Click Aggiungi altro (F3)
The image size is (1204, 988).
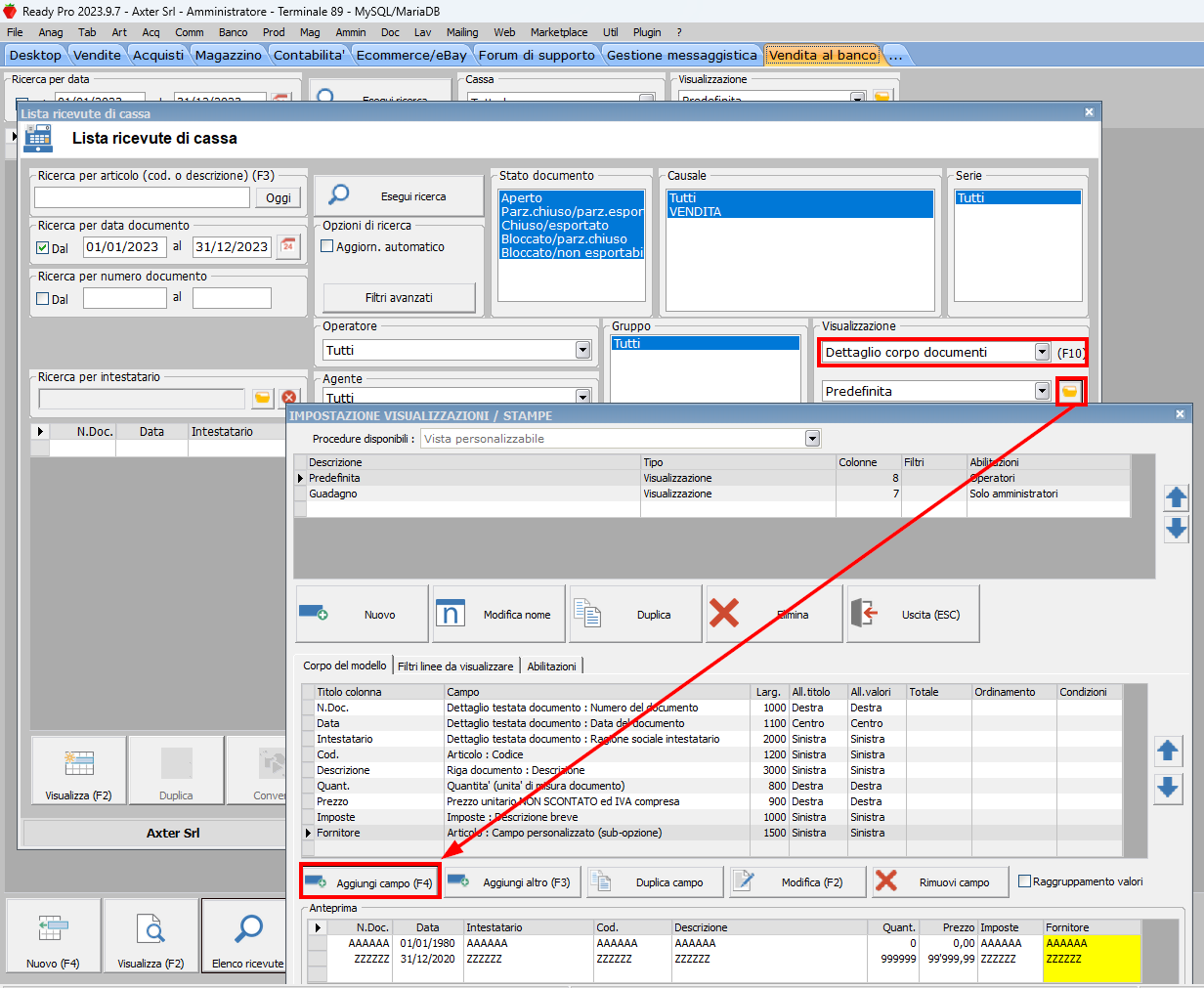[513, 881]
